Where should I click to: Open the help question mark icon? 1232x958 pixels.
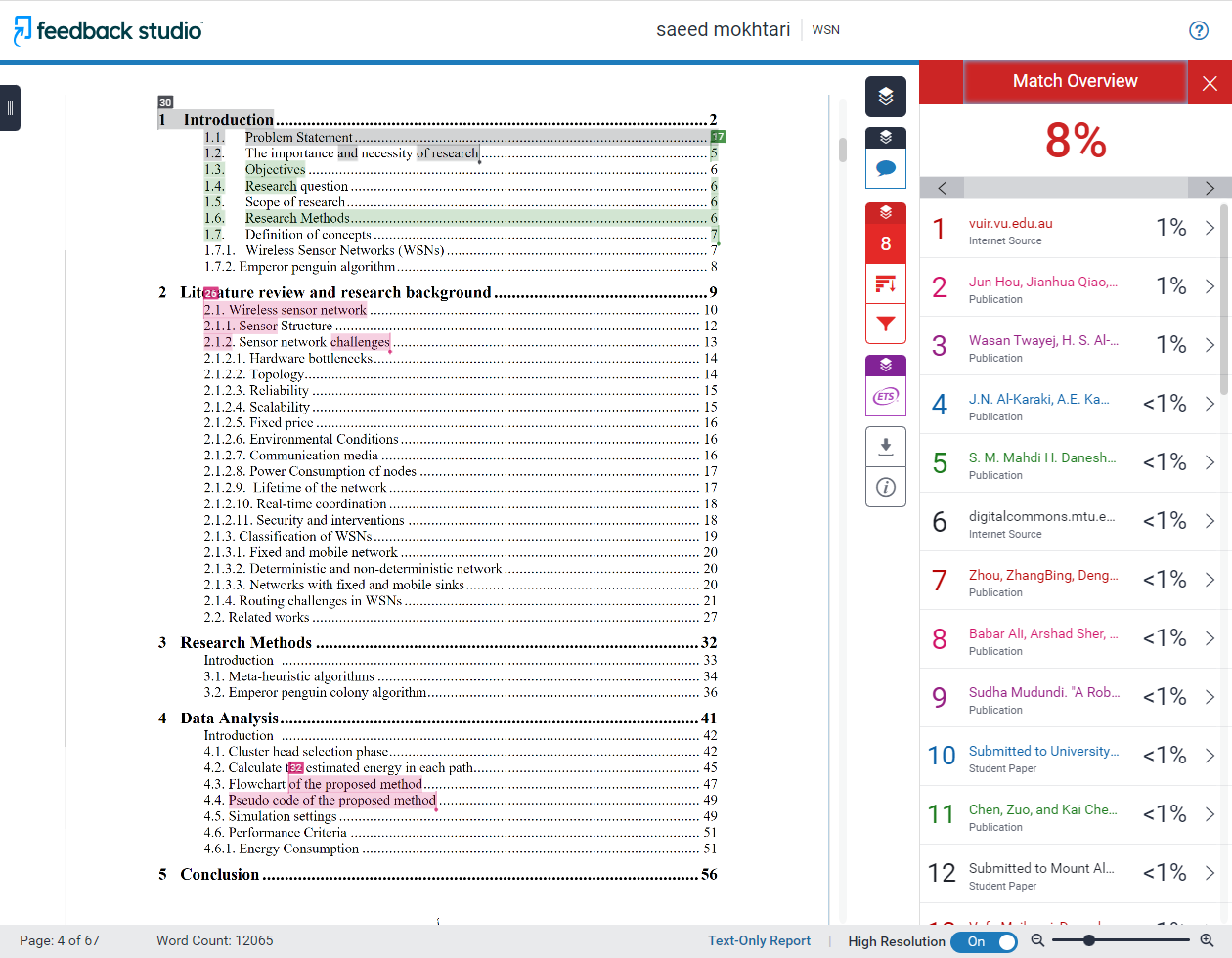1198,30
